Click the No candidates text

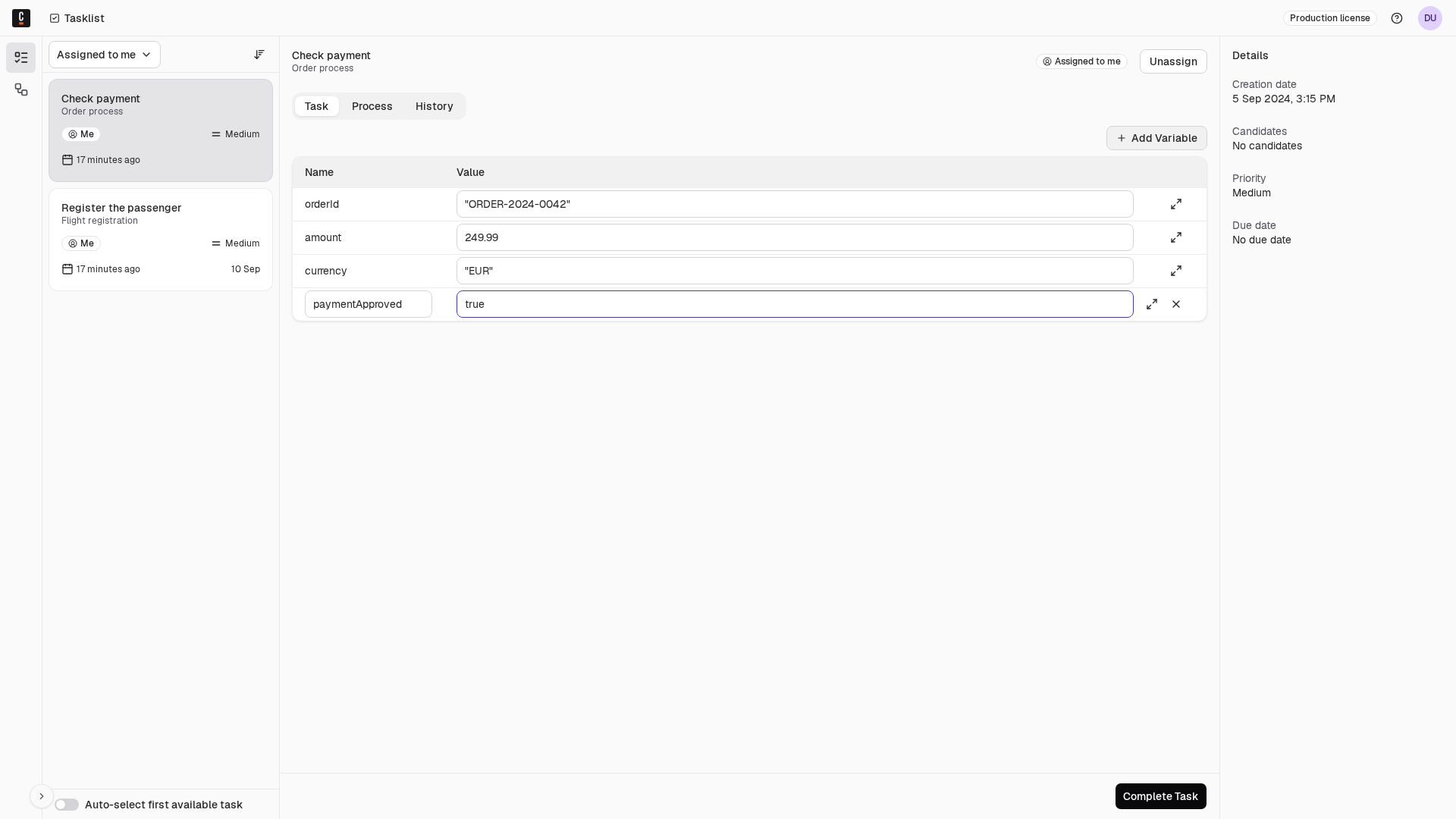point(1267,146)
